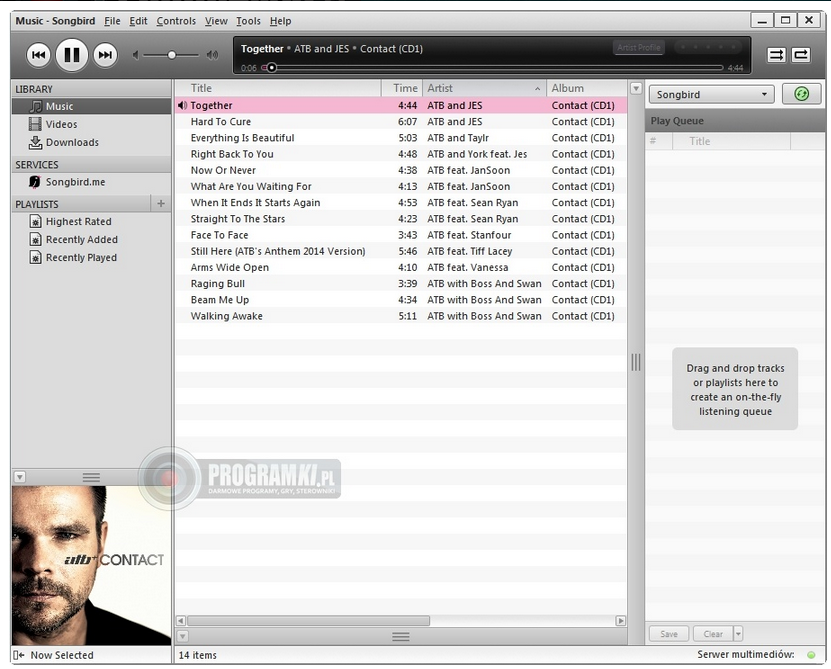Click the right pane splitter grip
This screenshot has height=669, width=831.
click(636, 363)
